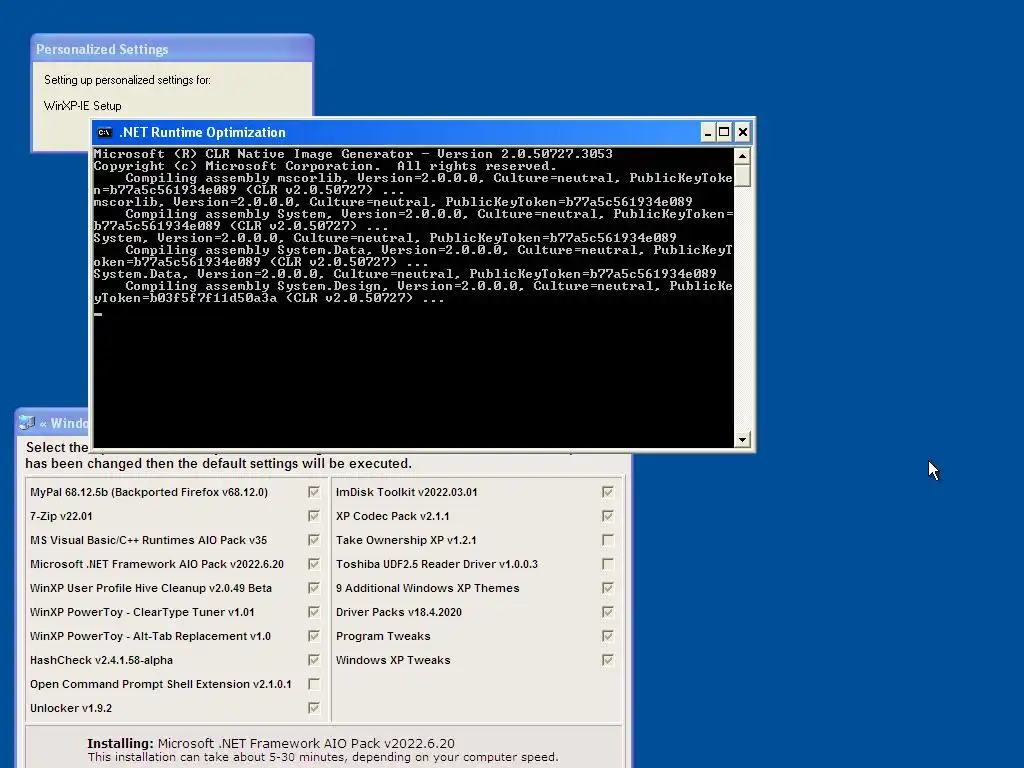Click the console scrollbar thumb
The height and width of the screenshot is (768, 1024).
coord(742,174)
